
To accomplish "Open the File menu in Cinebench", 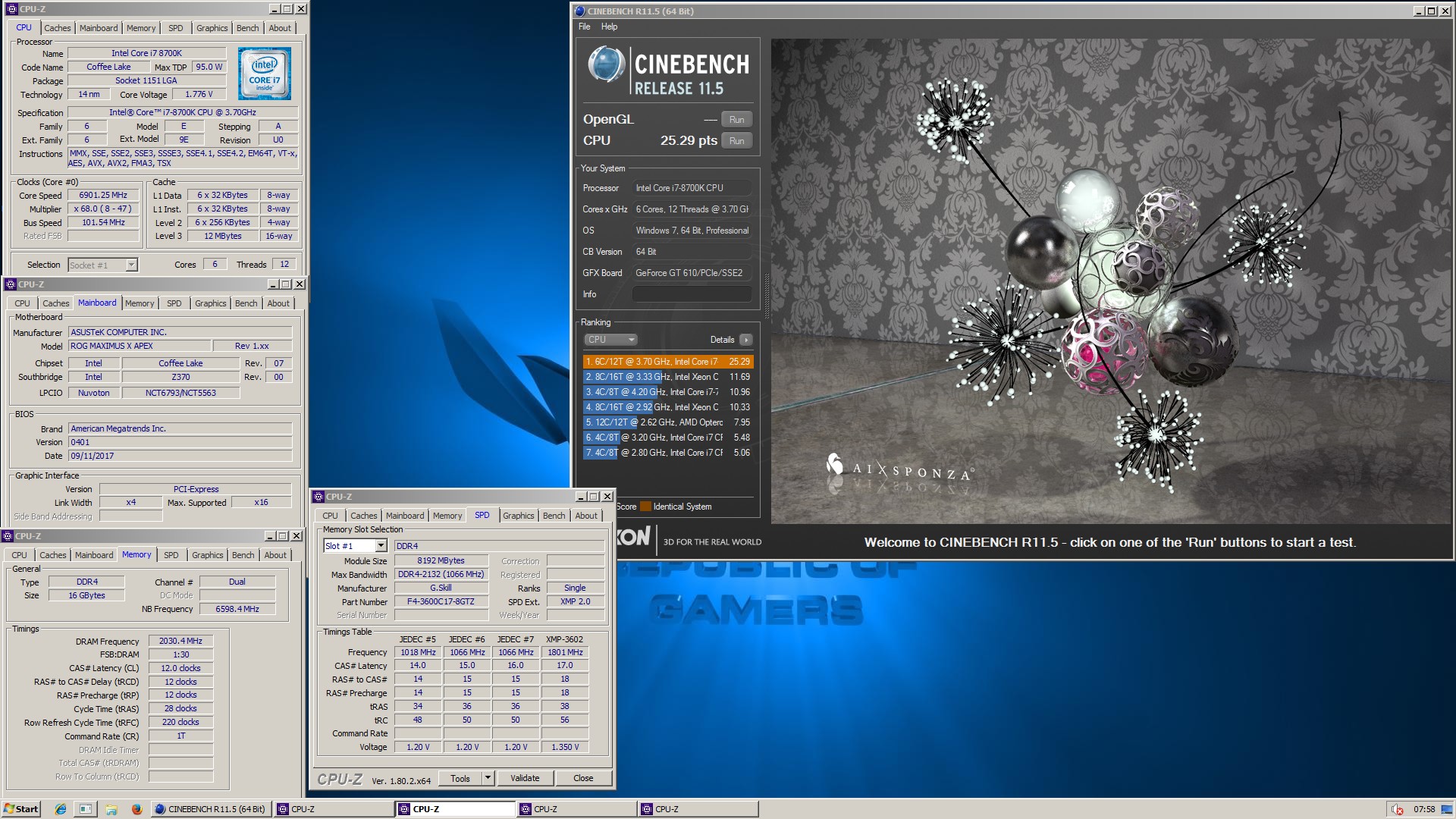I will [x=584, y=27].
